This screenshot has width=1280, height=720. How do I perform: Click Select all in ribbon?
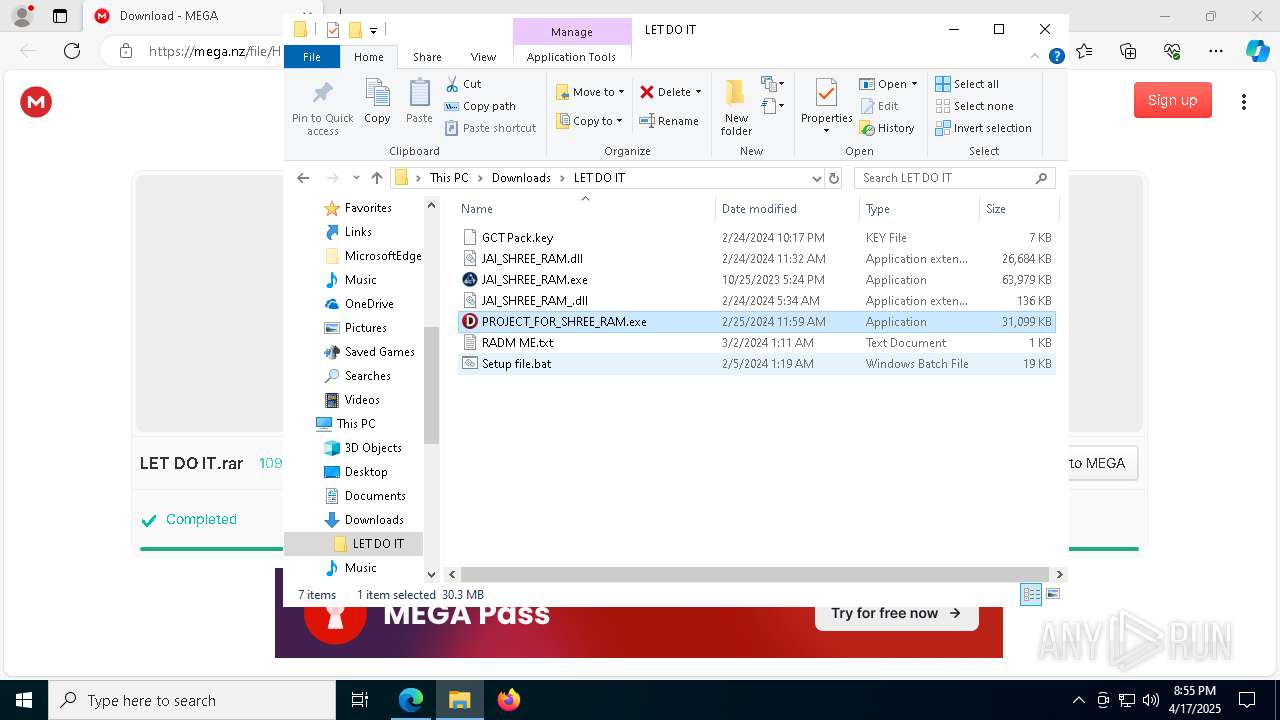(967, 84)
